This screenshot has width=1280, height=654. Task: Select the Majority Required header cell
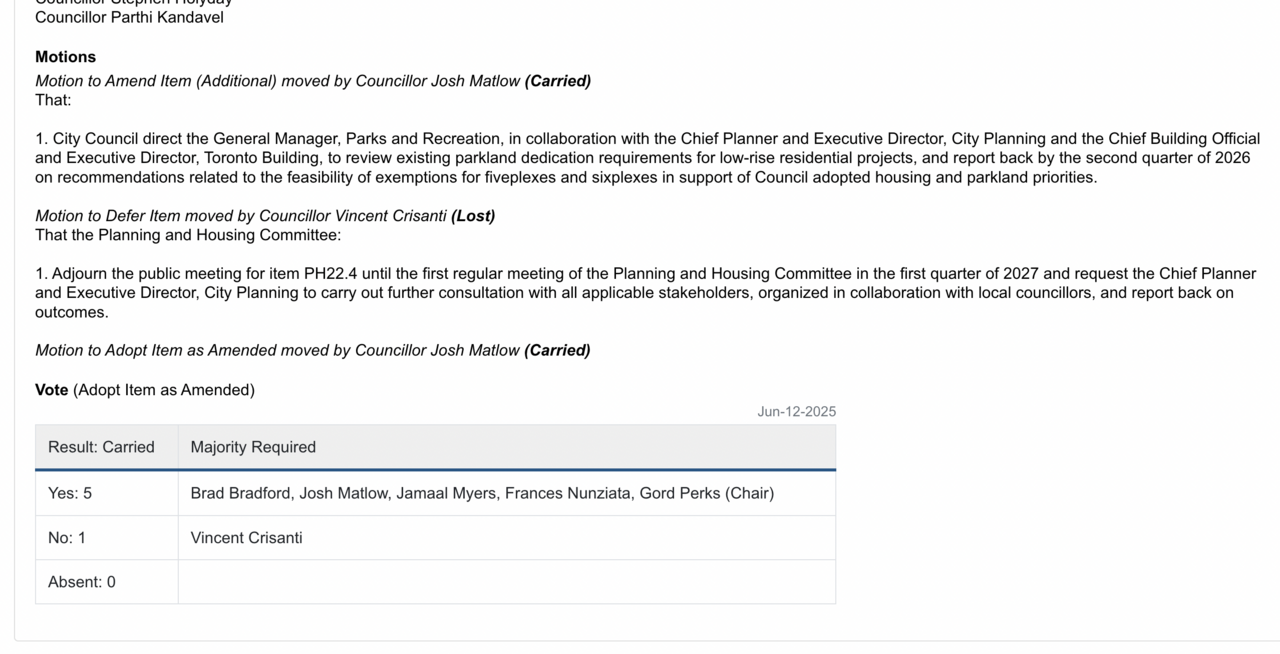[253, 447]
